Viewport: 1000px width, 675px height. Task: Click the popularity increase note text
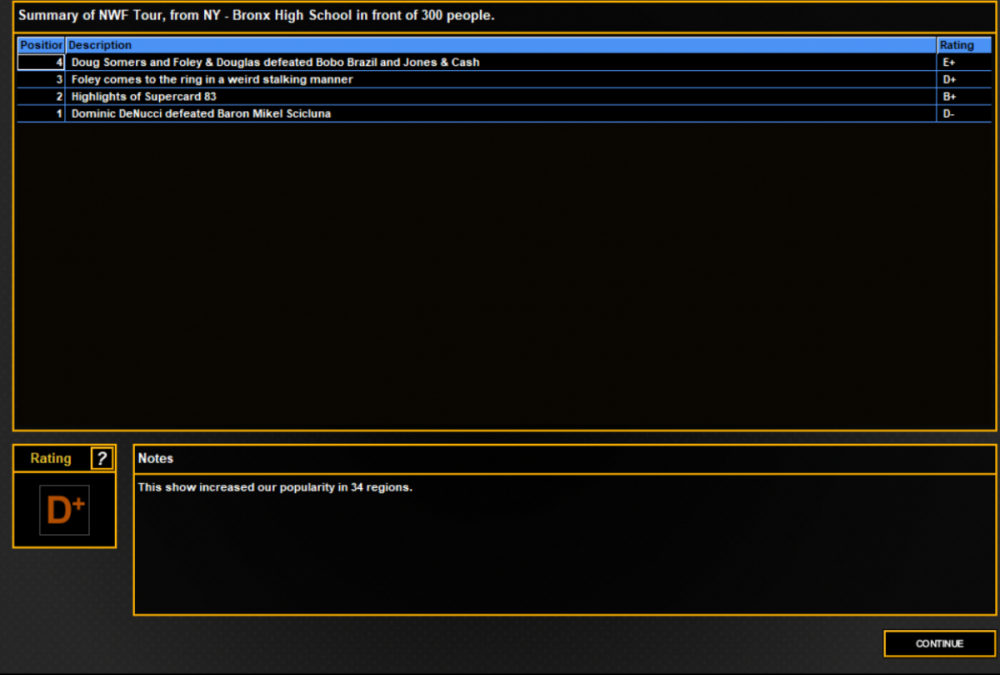(x=275, y=487)
